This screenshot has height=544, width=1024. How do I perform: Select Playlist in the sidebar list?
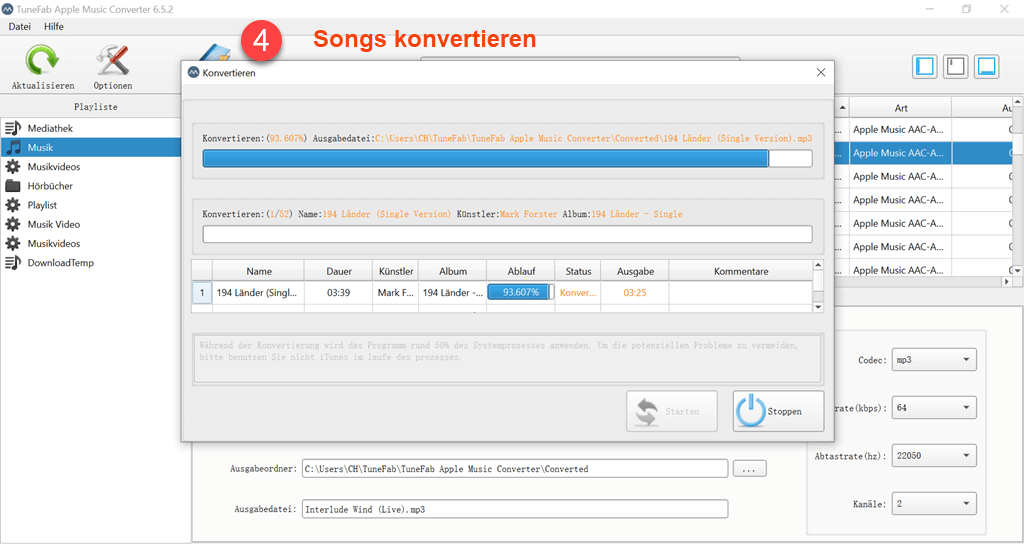[x=42, y=205]
